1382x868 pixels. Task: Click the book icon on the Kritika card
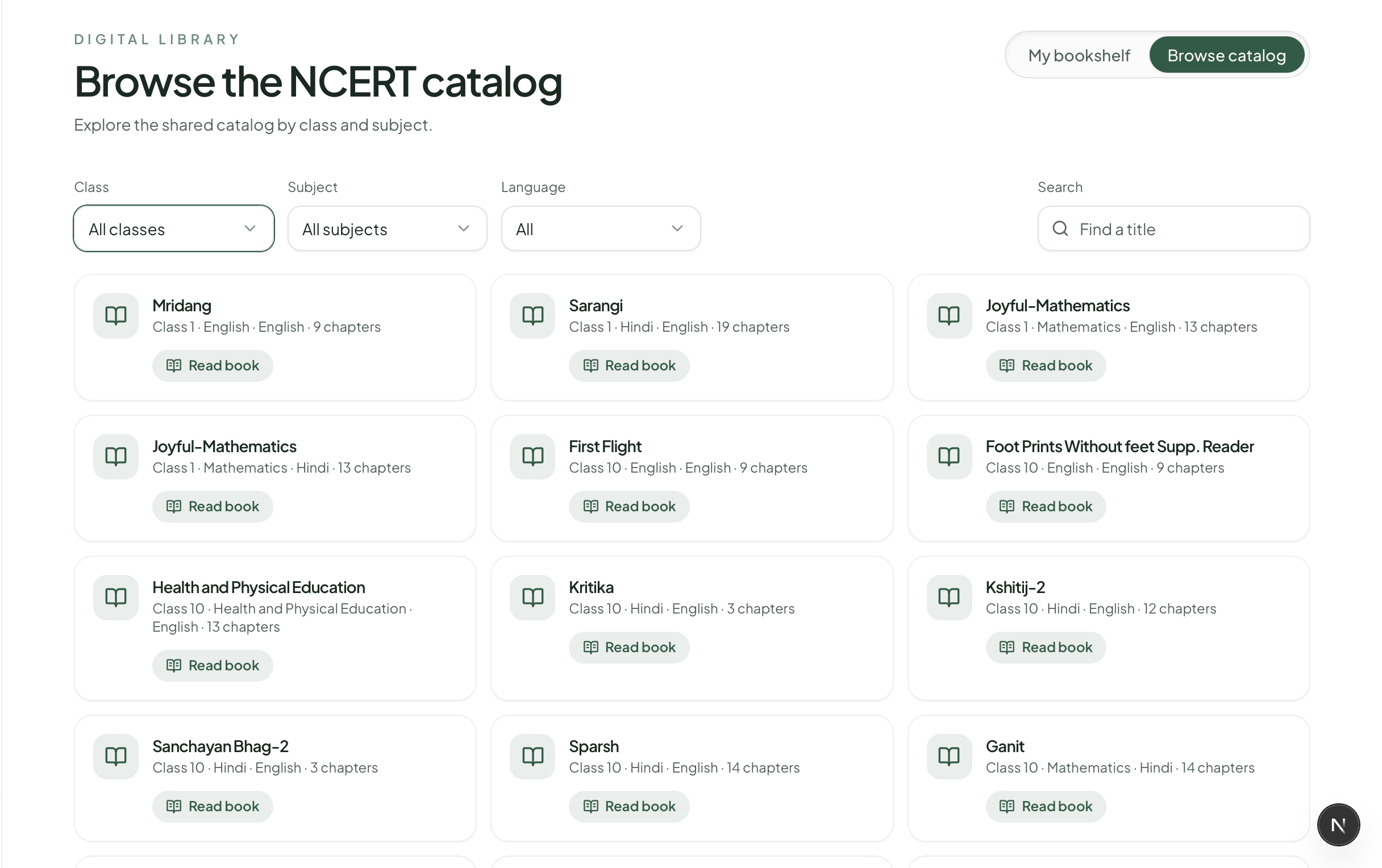pyautogui.click(x=532, y=597)
